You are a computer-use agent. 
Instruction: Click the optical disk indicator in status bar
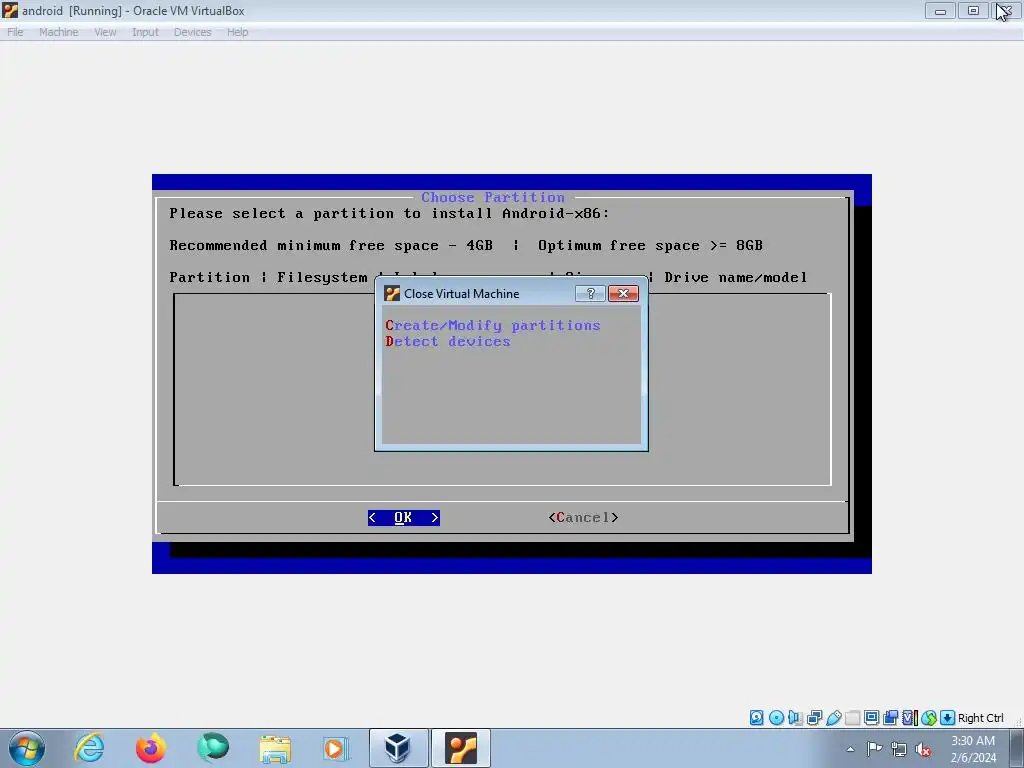click(x=776, y=718)
